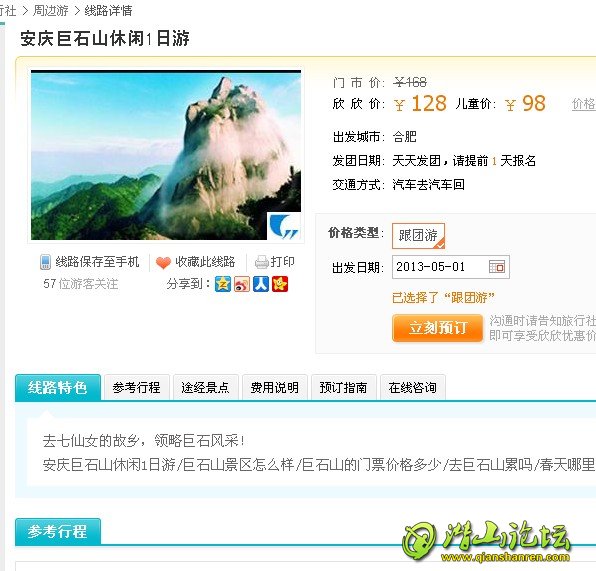This screenshot has height=571, width=596.
Task: Click the heart icon to favorite route
Action: point(163,263)
